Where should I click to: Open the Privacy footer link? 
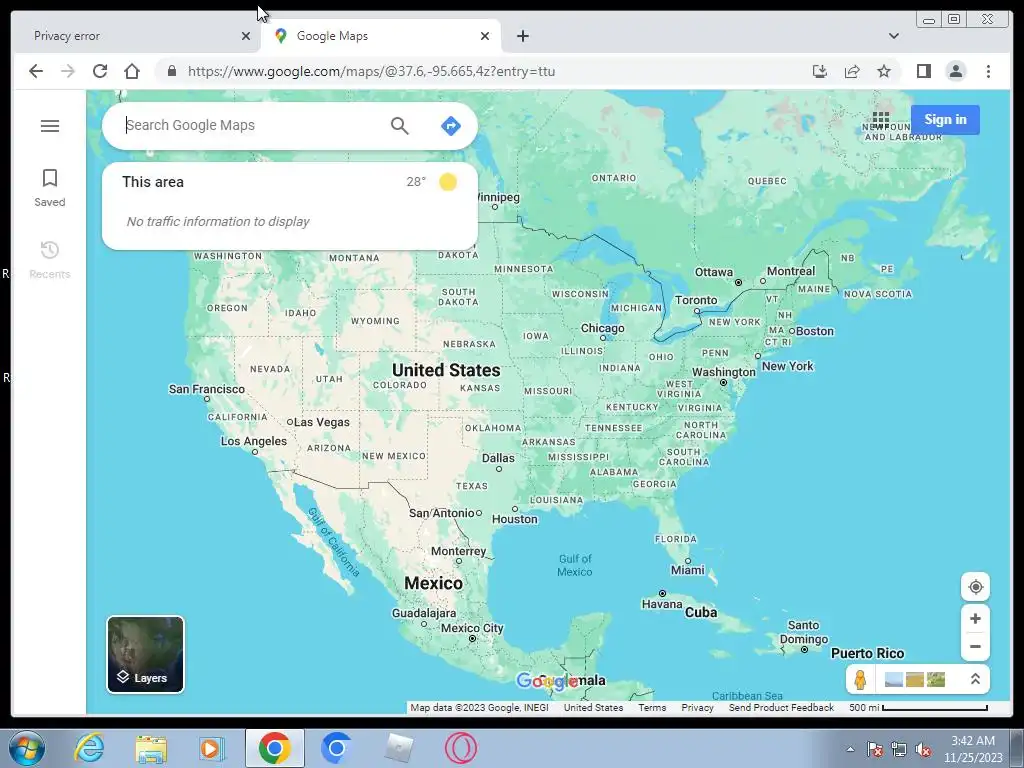pos(697,707)
